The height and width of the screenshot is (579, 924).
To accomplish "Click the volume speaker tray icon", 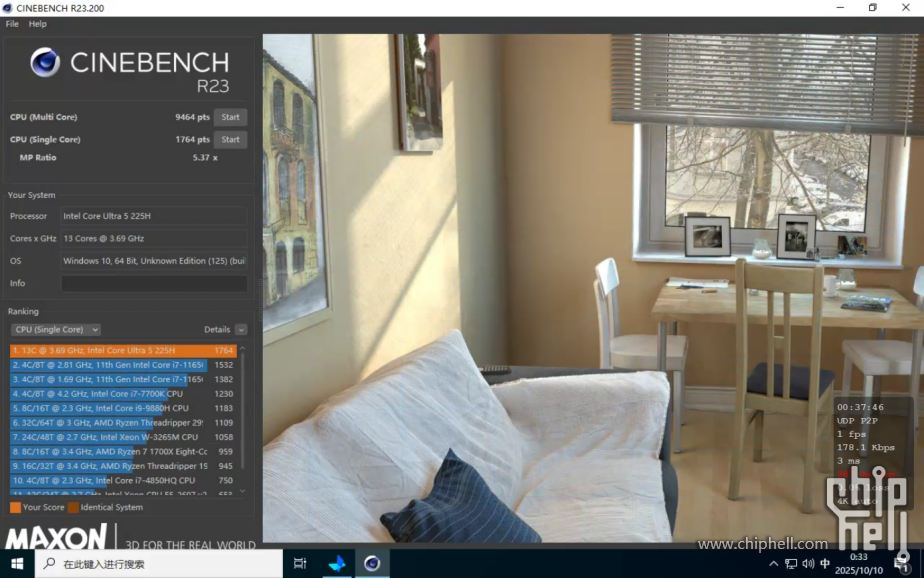I will coord(808,564).
